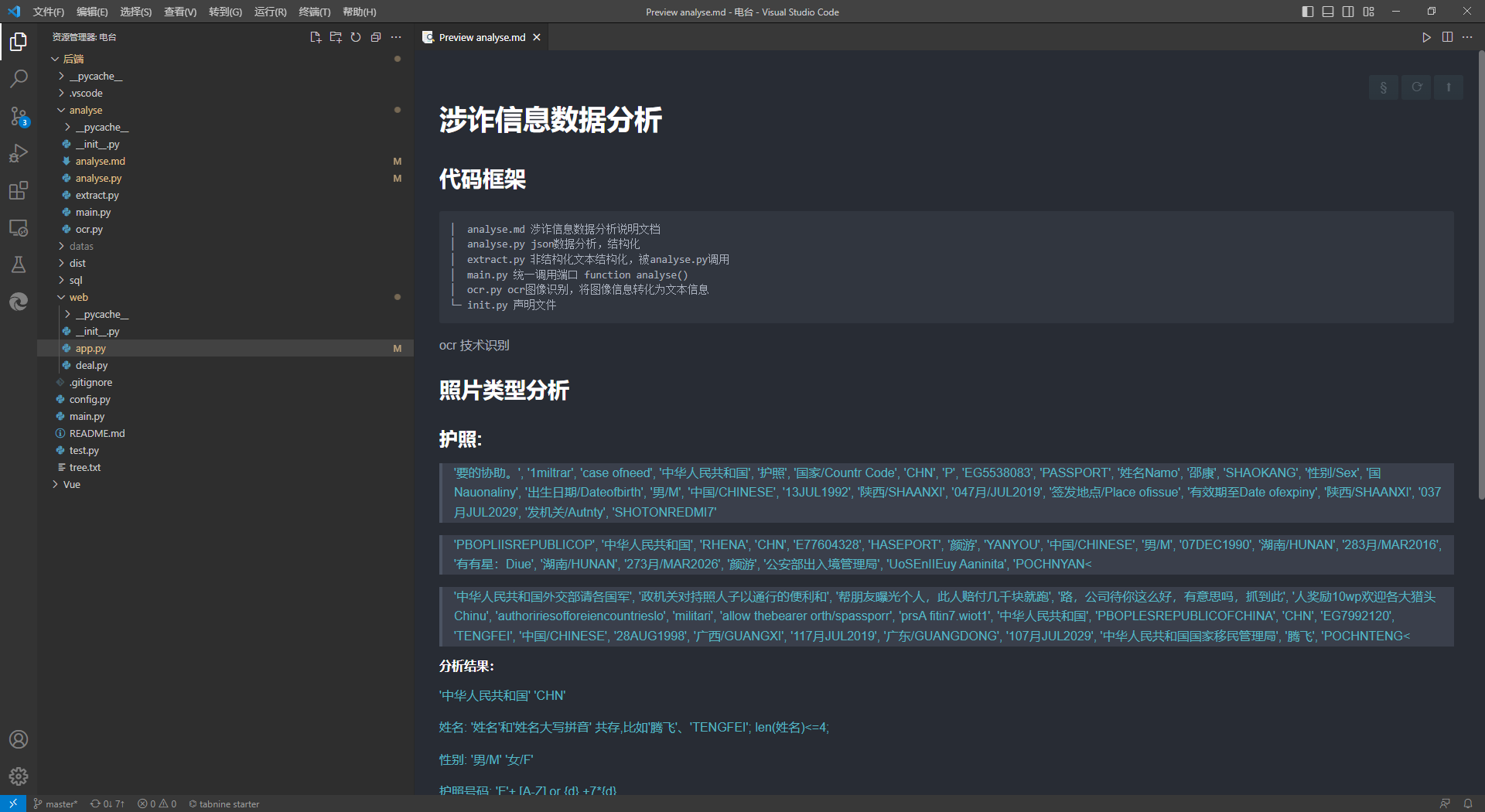Expand the datas folder
Viewport: 1485px width, 812px height.
(225, 246)
